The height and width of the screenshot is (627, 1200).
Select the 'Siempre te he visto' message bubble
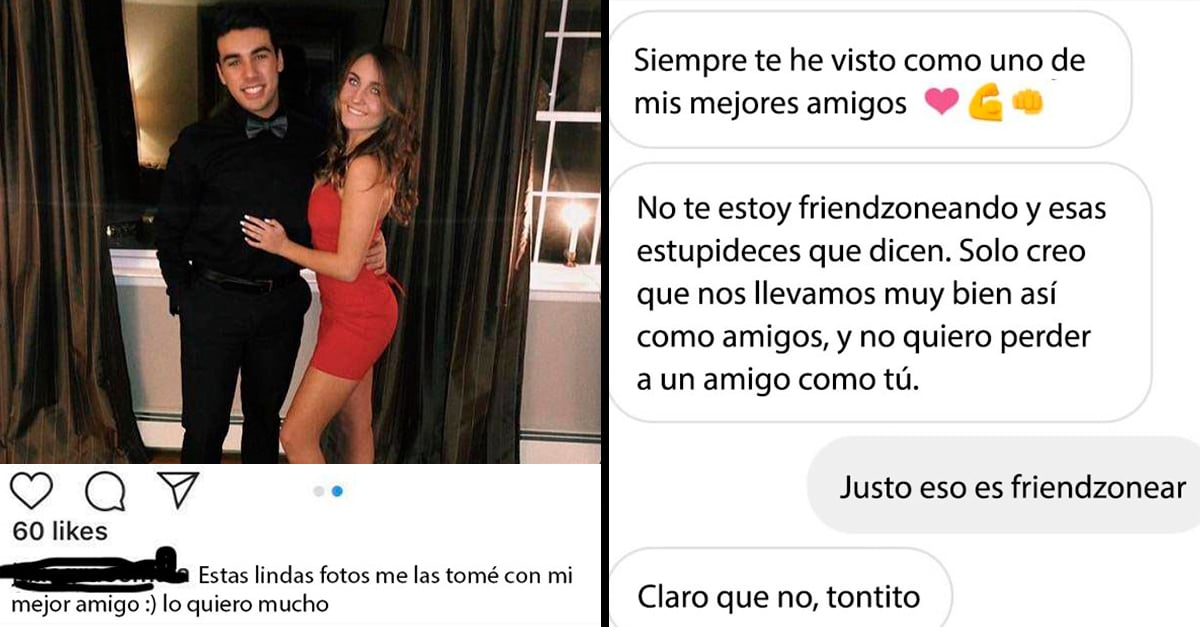868,80
